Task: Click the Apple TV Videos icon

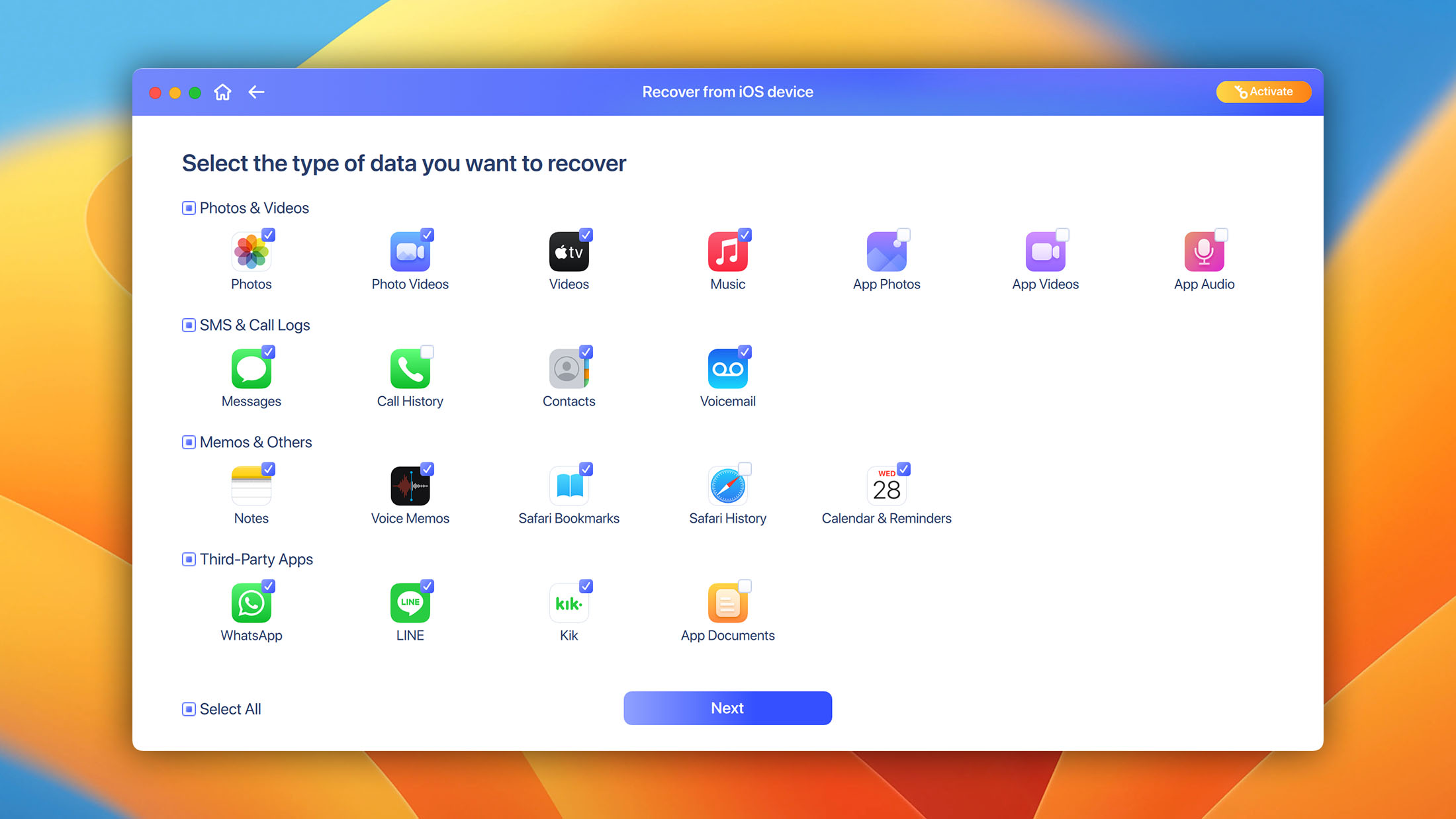Action: [x=569, y=251]
